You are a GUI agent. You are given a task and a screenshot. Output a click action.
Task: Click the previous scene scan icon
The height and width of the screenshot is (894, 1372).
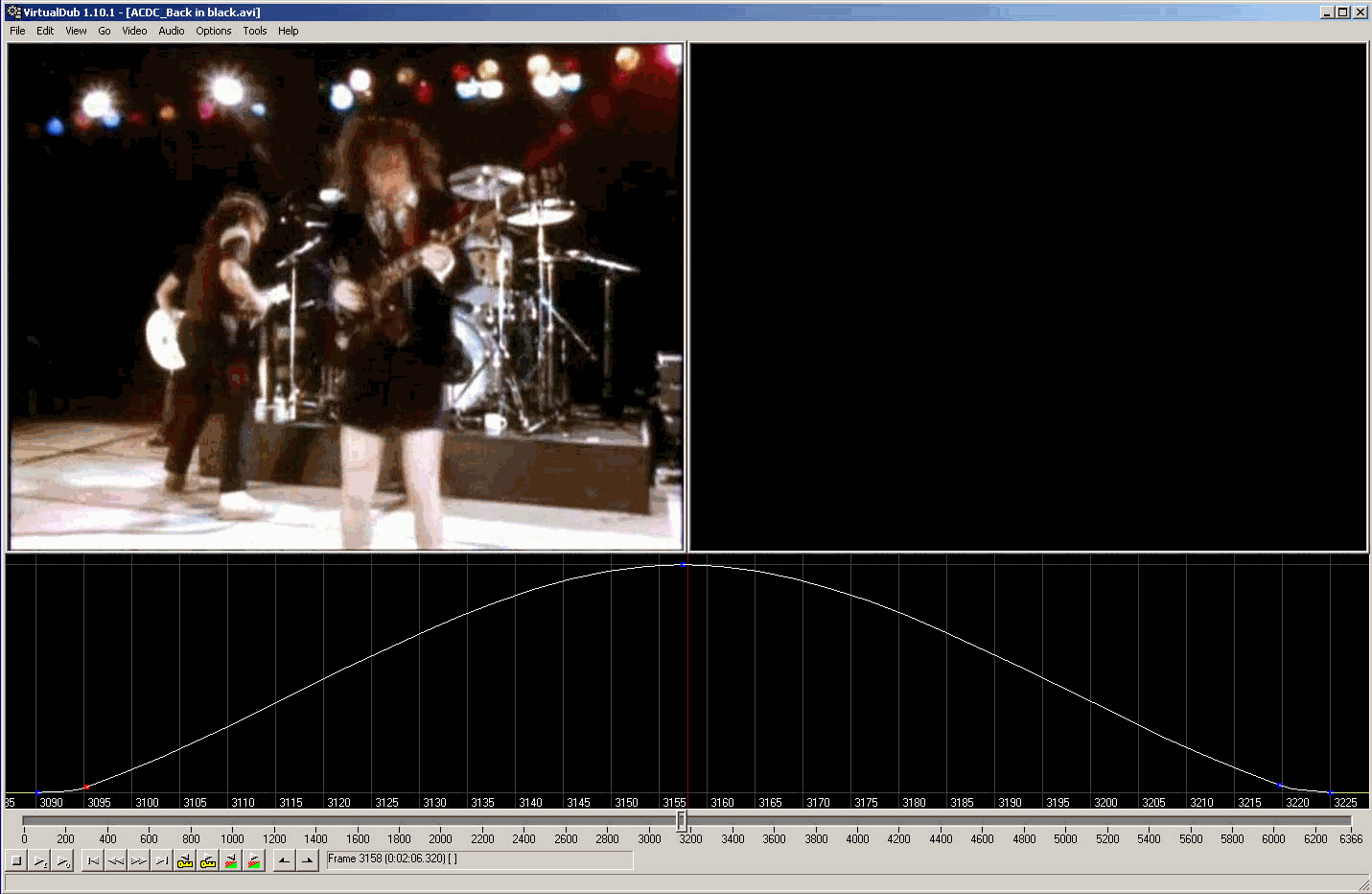(x=231, y=860)
